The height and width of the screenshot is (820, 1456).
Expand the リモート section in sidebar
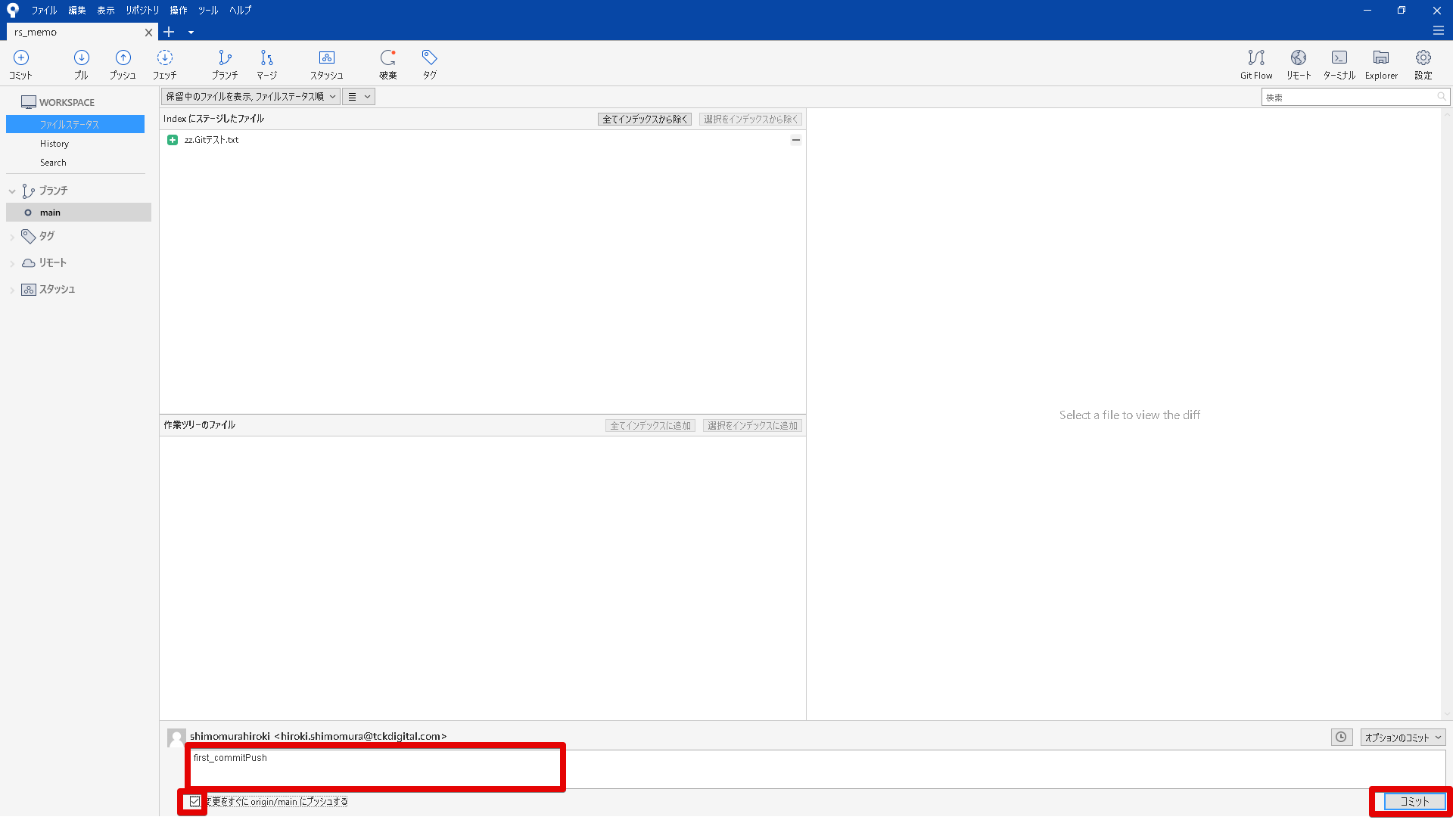12,262
